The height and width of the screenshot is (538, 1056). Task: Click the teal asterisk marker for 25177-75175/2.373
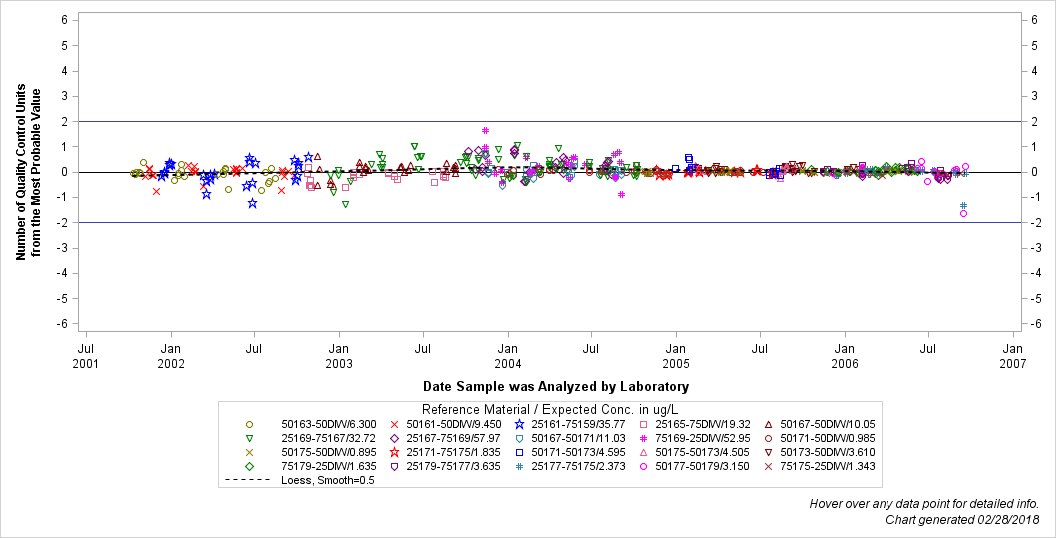519,466
